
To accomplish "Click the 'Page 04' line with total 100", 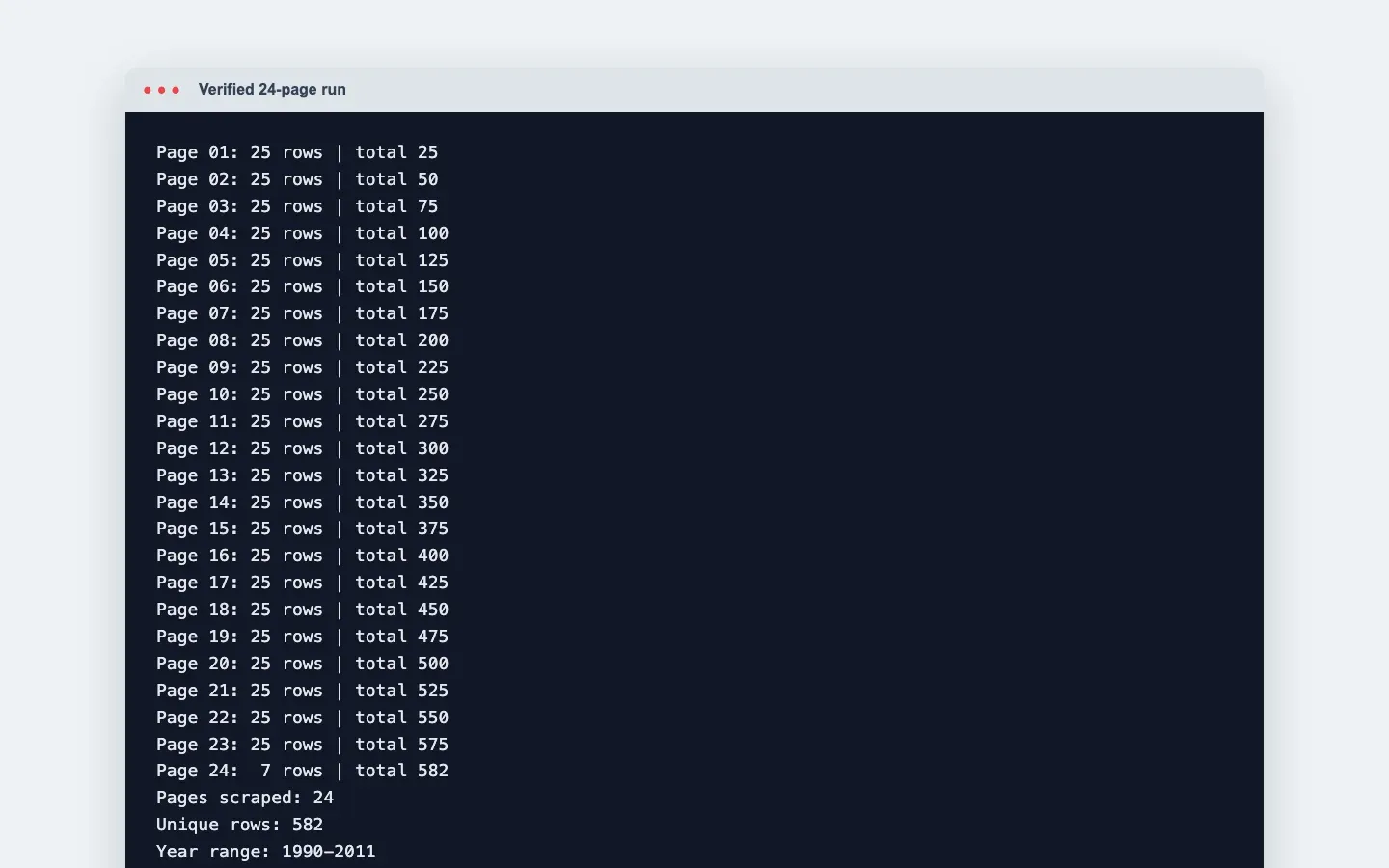I will pyautogui.click(x=303, y=233).
